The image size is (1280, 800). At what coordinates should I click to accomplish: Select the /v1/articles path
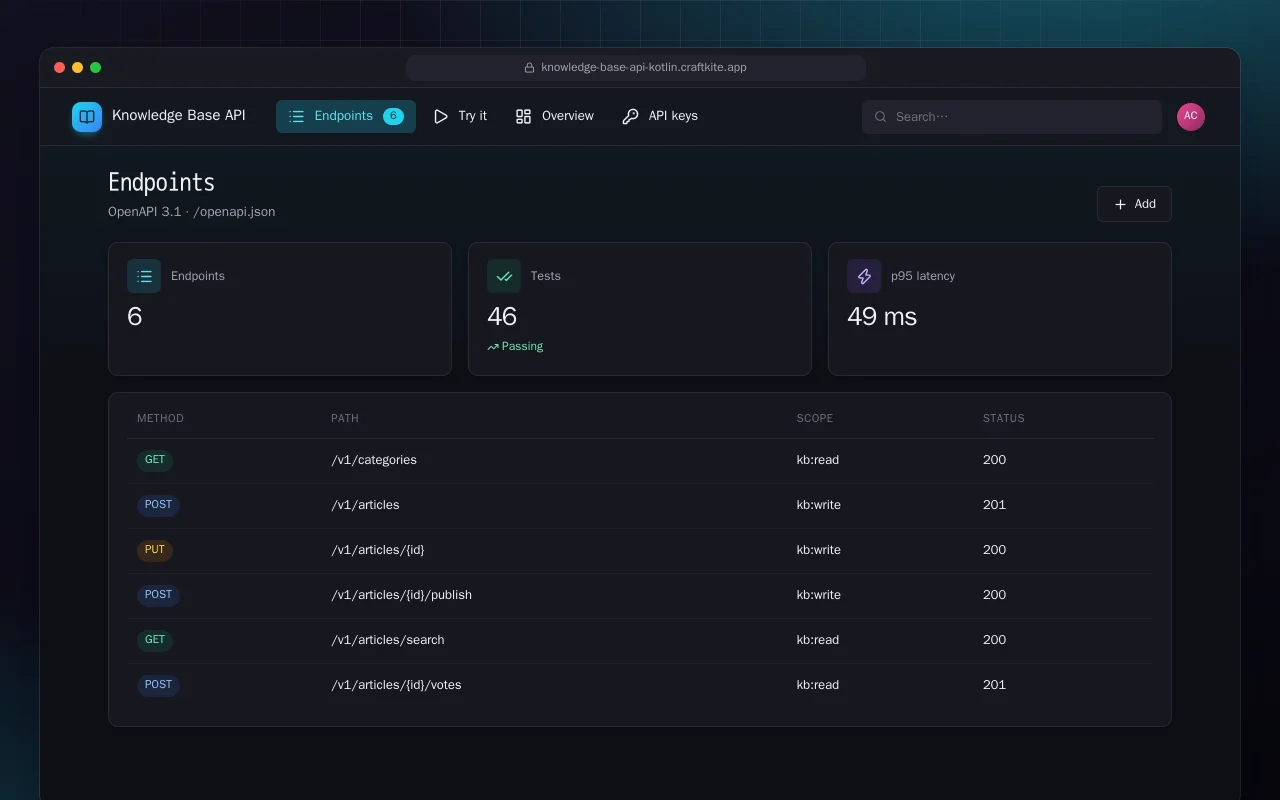(365, 505)
